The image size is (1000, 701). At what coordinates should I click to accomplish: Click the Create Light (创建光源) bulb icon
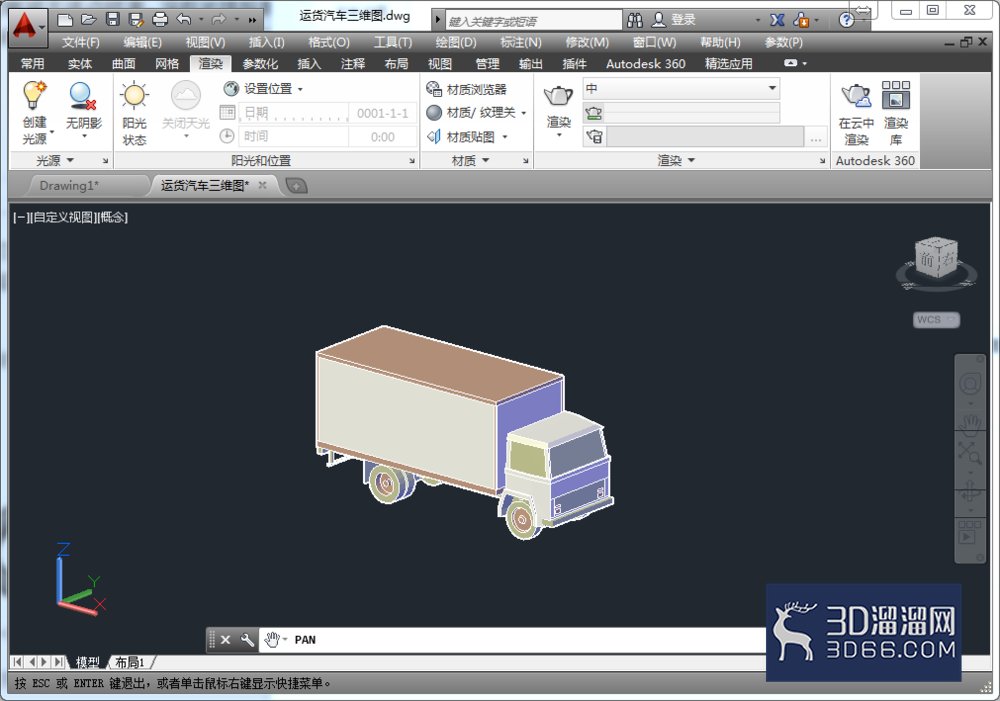34,96
